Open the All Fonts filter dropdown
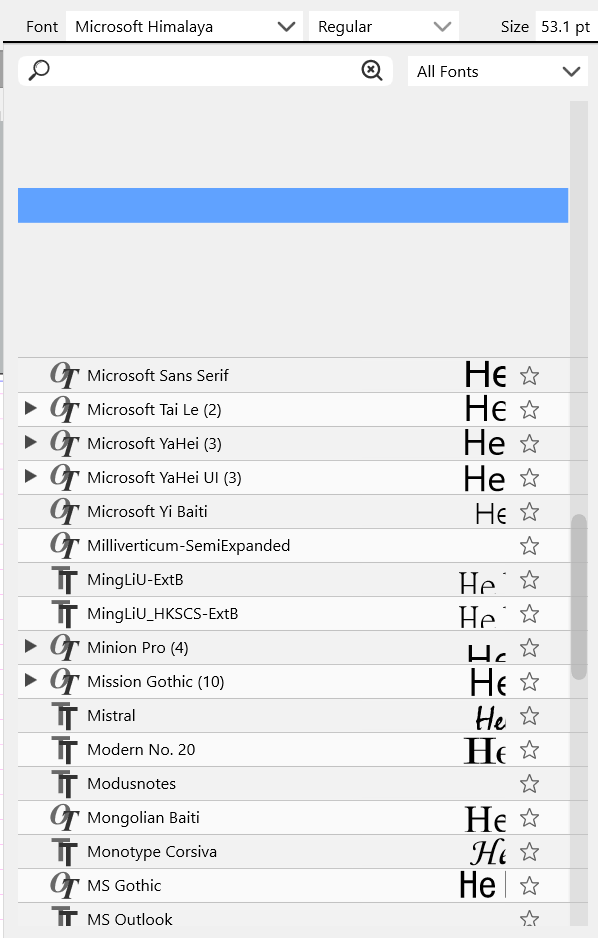598x938 pixels. [498, 72]
